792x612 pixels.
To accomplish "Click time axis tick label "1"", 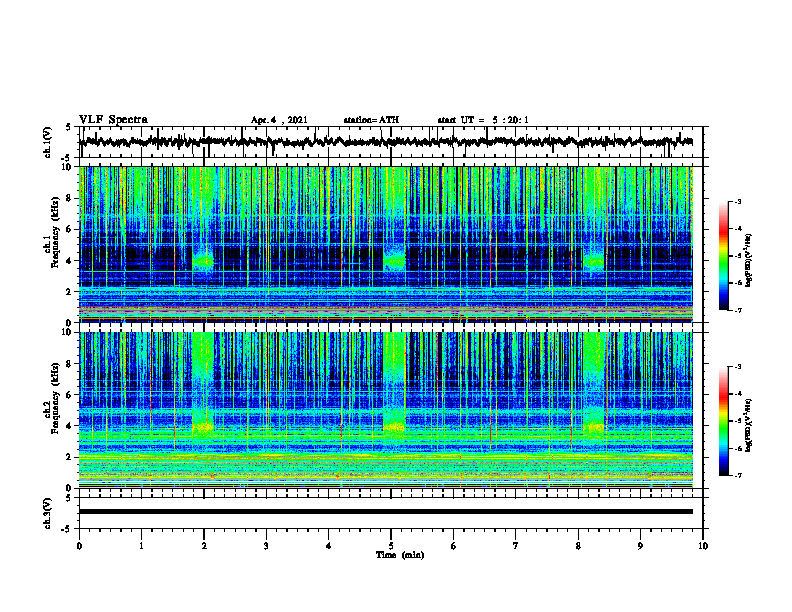I will click(x=141, y=546).
